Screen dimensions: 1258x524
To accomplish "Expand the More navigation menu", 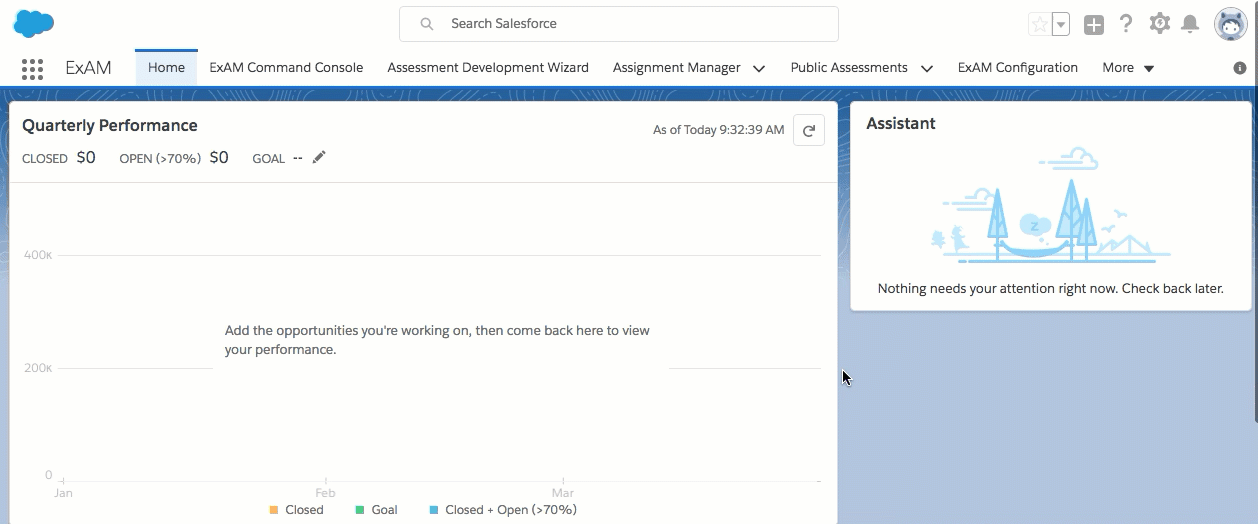I will pyautogui.click(x=1128, y=68).
